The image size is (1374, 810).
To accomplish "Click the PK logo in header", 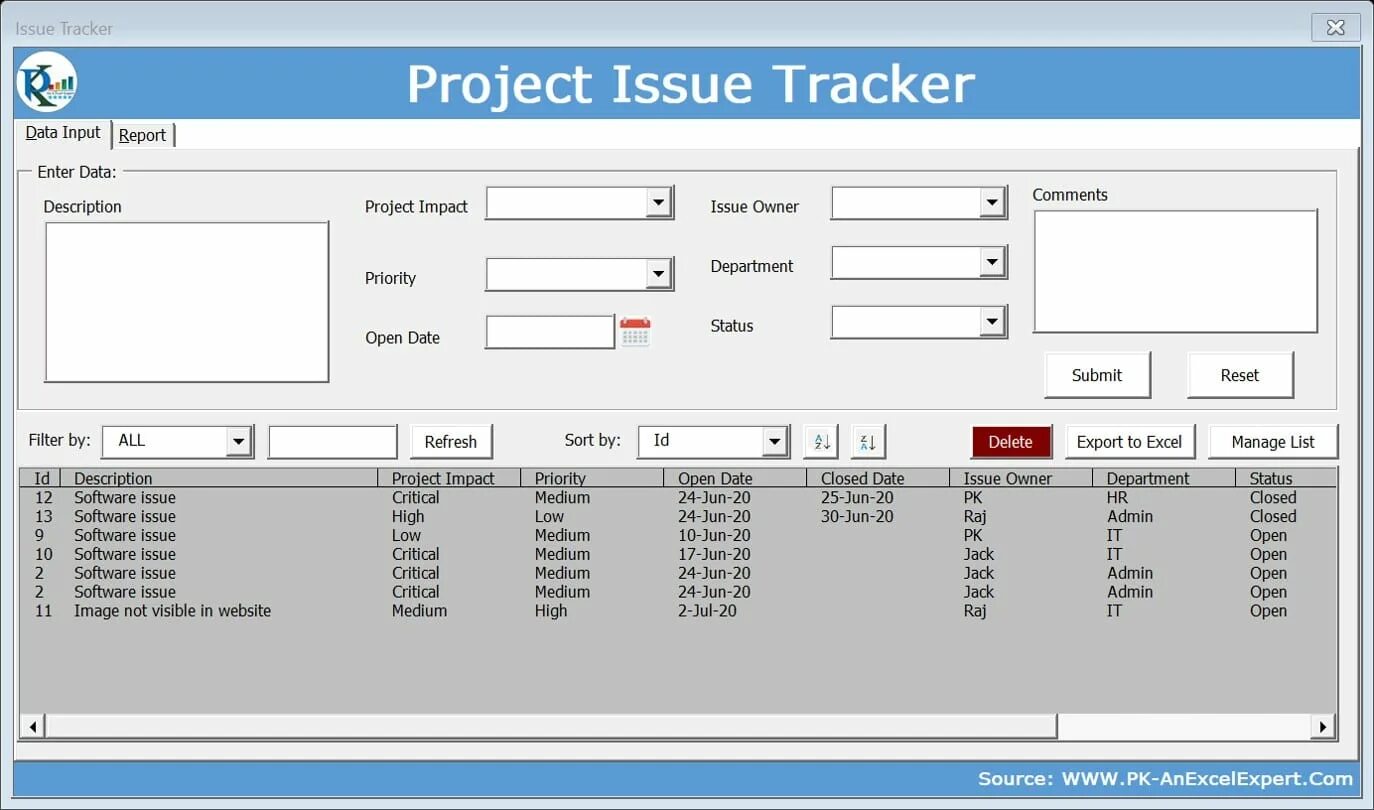I will click(x=46, y=83).
